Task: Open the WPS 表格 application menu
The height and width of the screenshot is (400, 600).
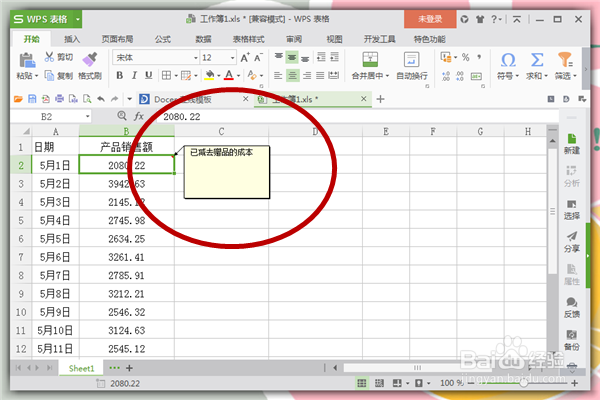Action: [x=46, y=19]
